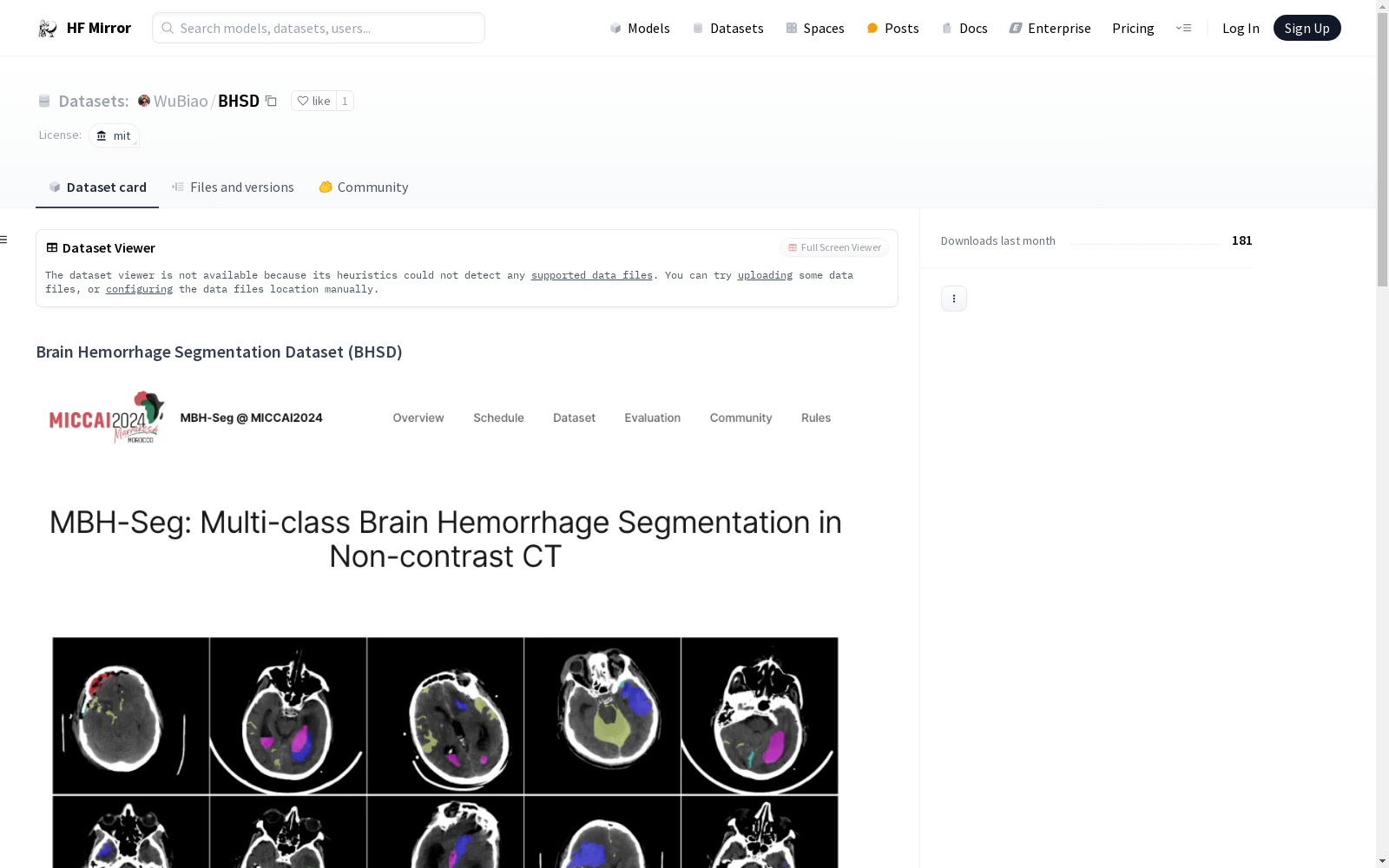Viewport: 1389px width, 868px height.
Task: Select the Dataset card tab
Action: pos(97,187)
